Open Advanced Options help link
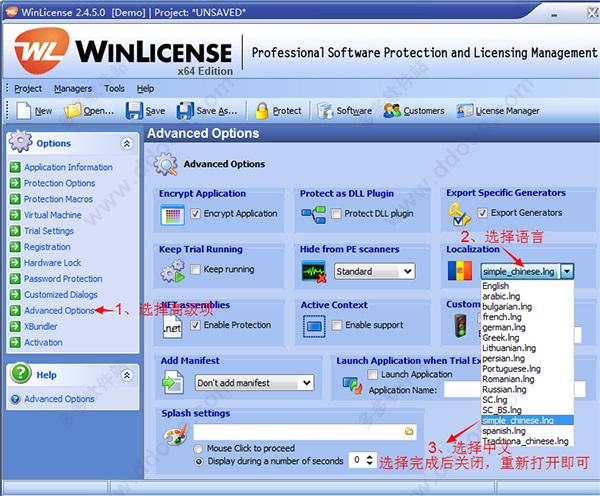Image resolution: width=600 pixels, height=496 pixels. click(x=59, y=399)
